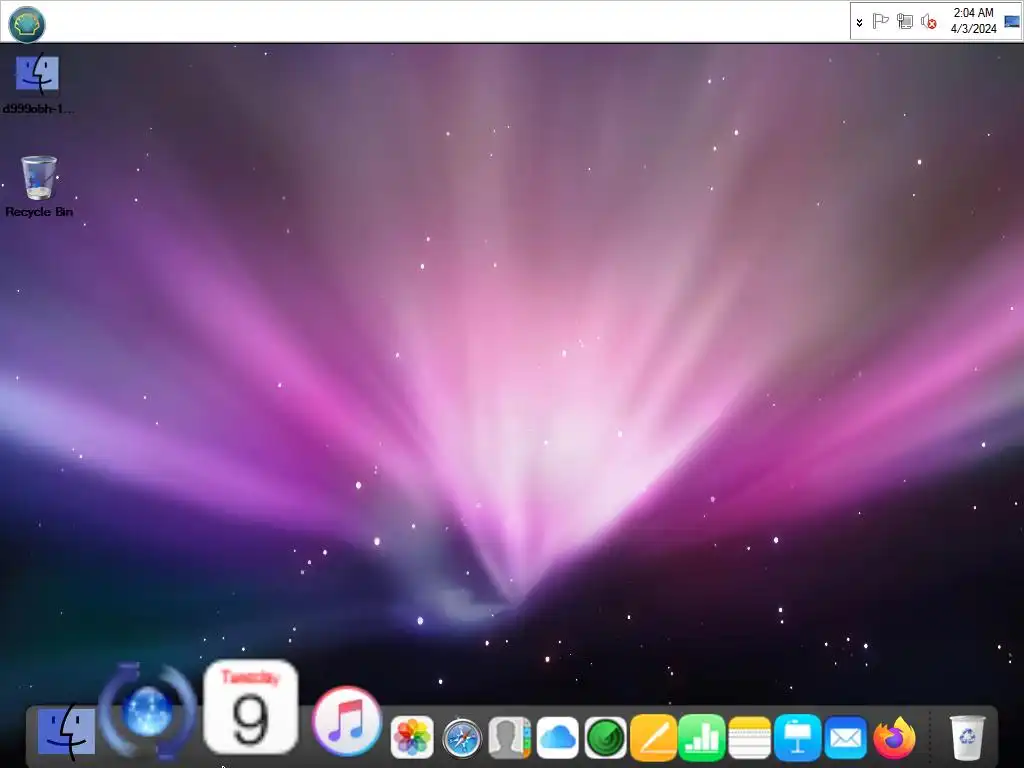Click the show desktop icon beside the clock

1012,22
